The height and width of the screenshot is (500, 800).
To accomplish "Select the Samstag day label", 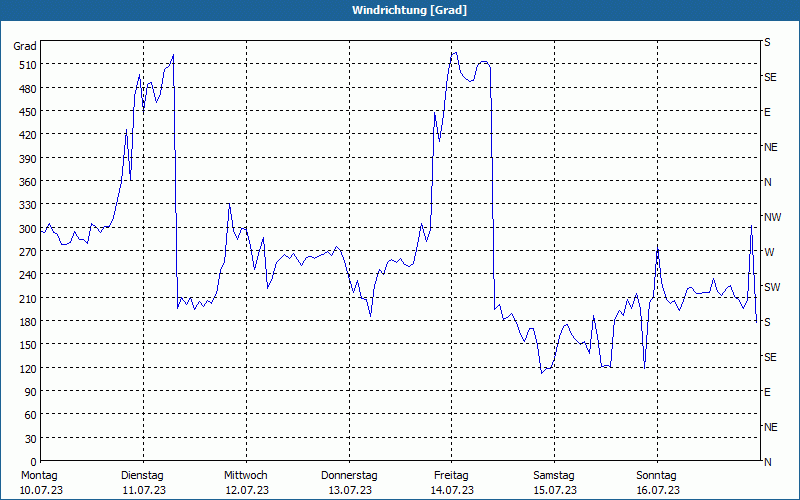I will (x=554, y=475).
